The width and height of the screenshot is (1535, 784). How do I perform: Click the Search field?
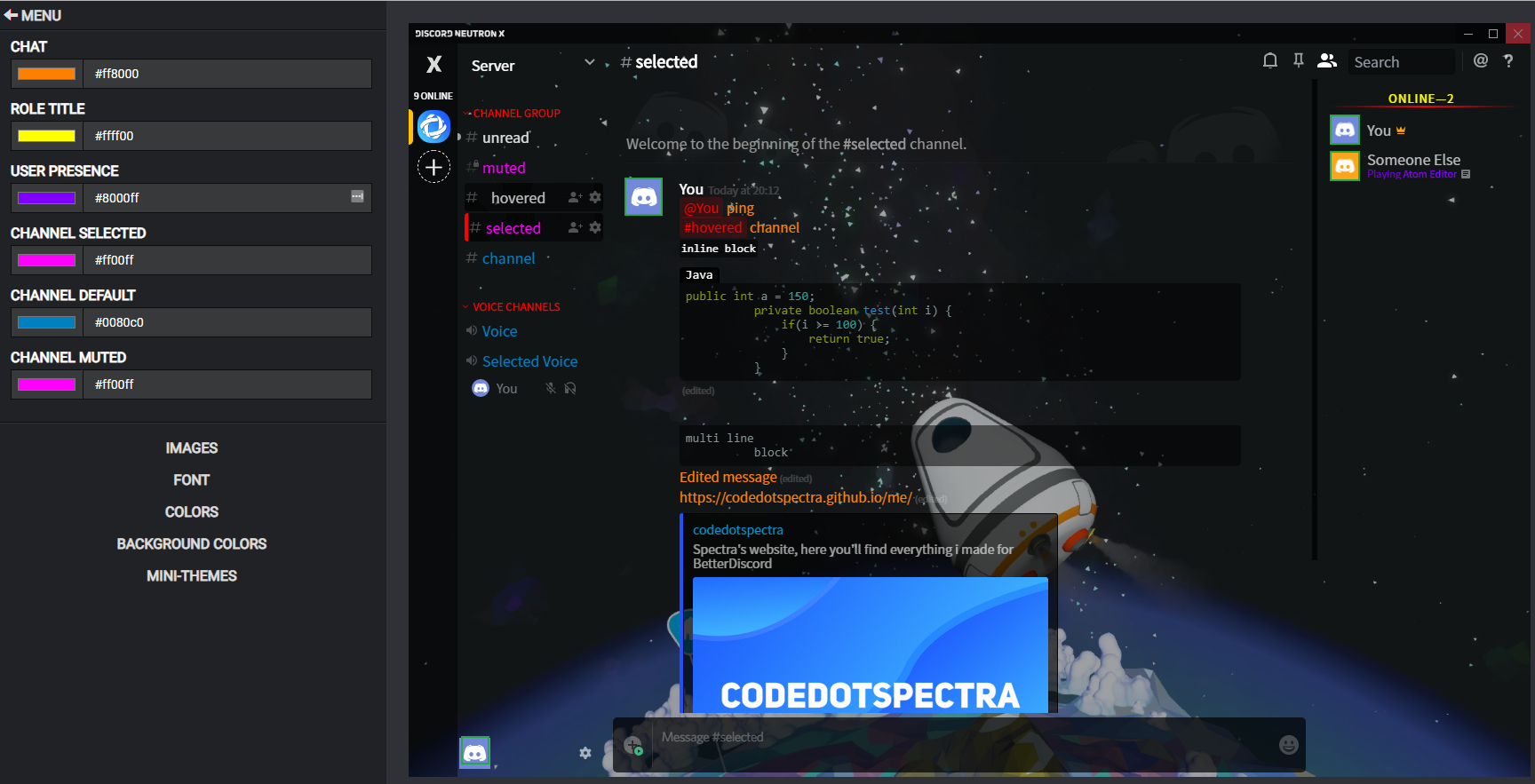pos(1403,62)
